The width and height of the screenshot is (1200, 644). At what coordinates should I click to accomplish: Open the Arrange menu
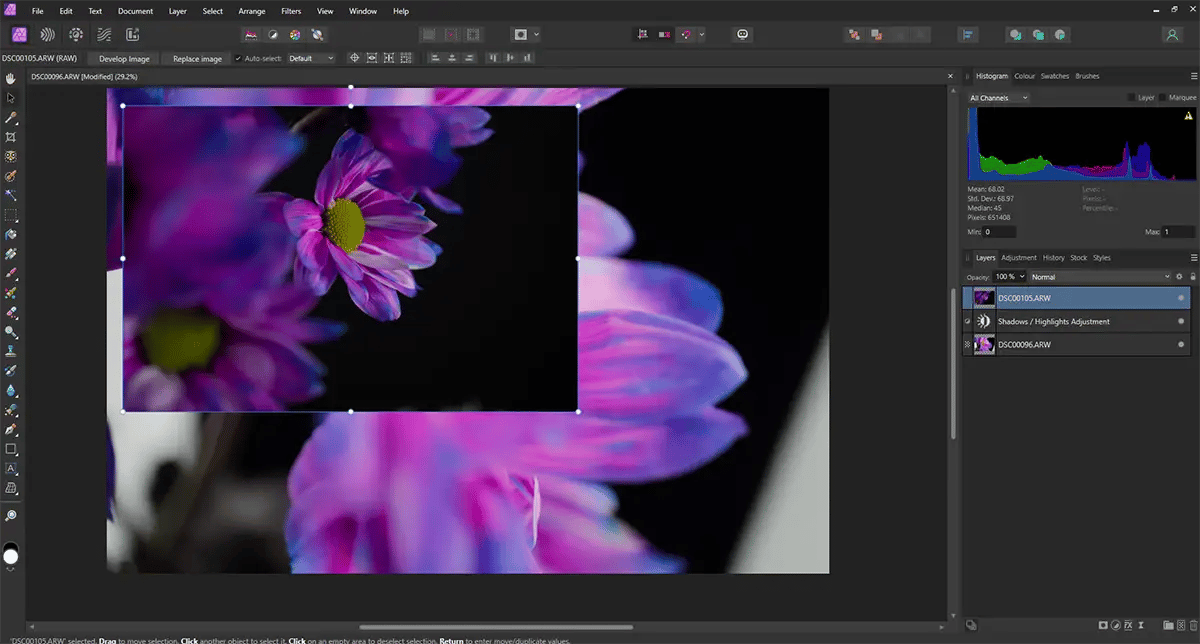point(253,11)
